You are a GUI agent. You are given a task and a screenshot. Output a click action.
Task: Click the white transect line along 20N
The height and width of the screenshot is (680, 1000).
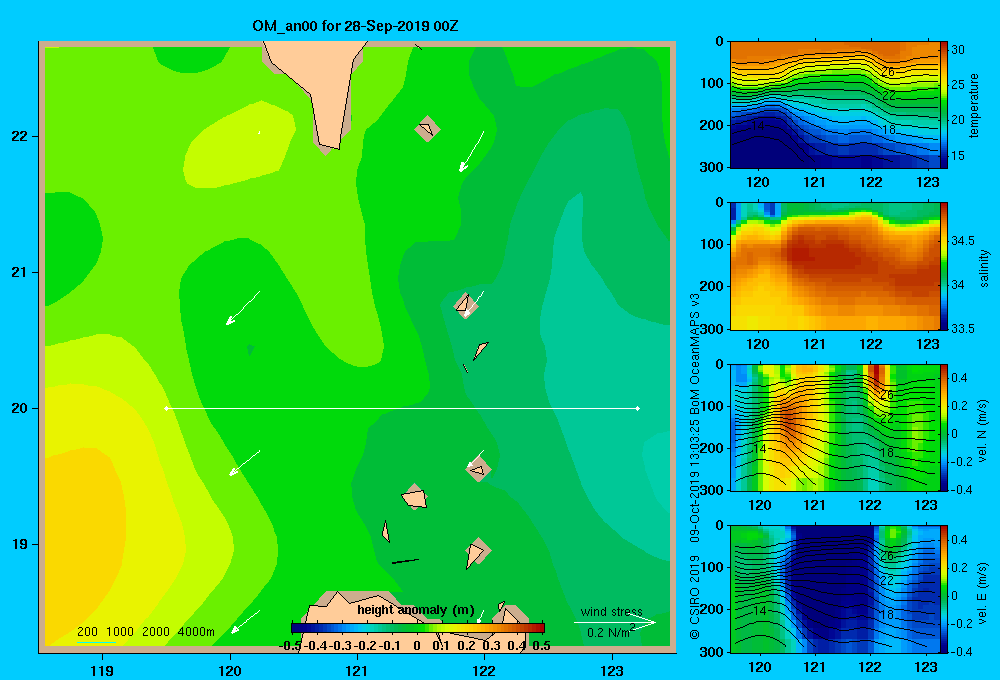[402, 408]
